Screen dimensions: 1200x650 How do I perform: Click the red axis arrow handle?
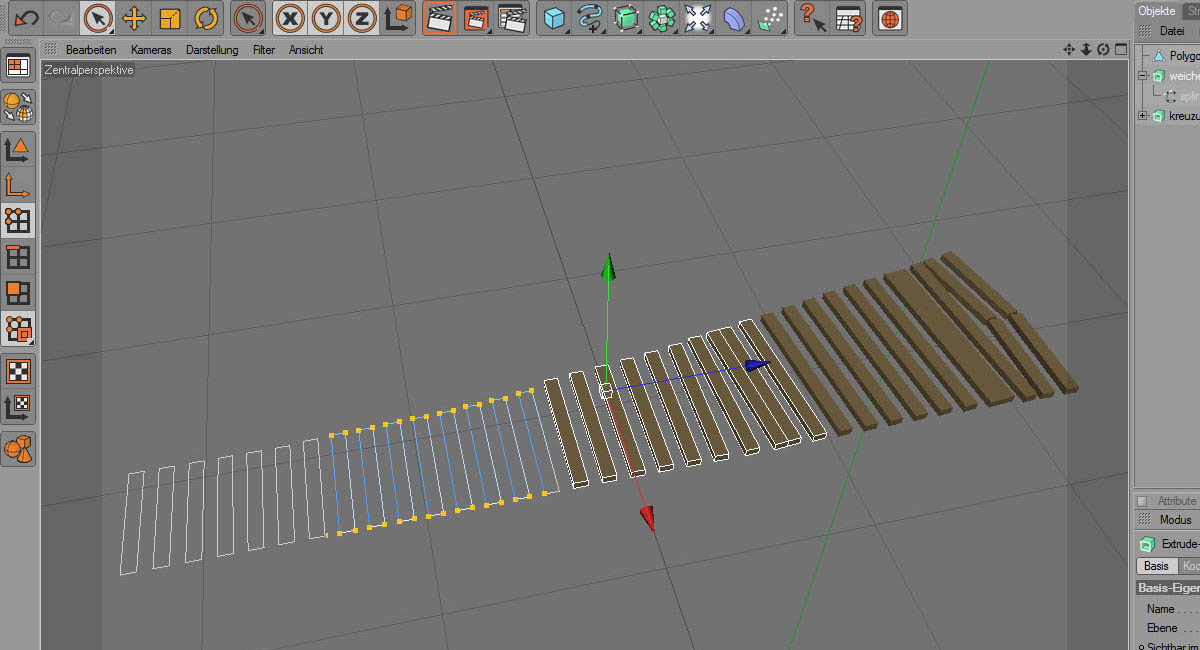[x=648, y=518]
